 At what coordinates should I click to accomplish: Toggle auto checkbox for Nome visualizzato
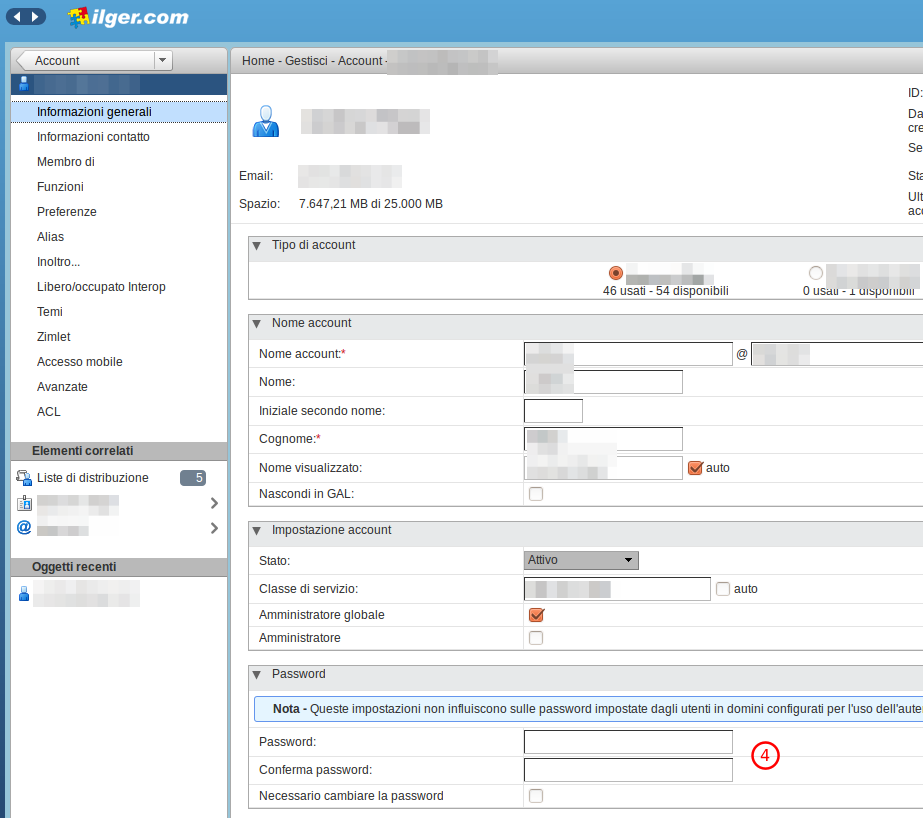[695, 468]
